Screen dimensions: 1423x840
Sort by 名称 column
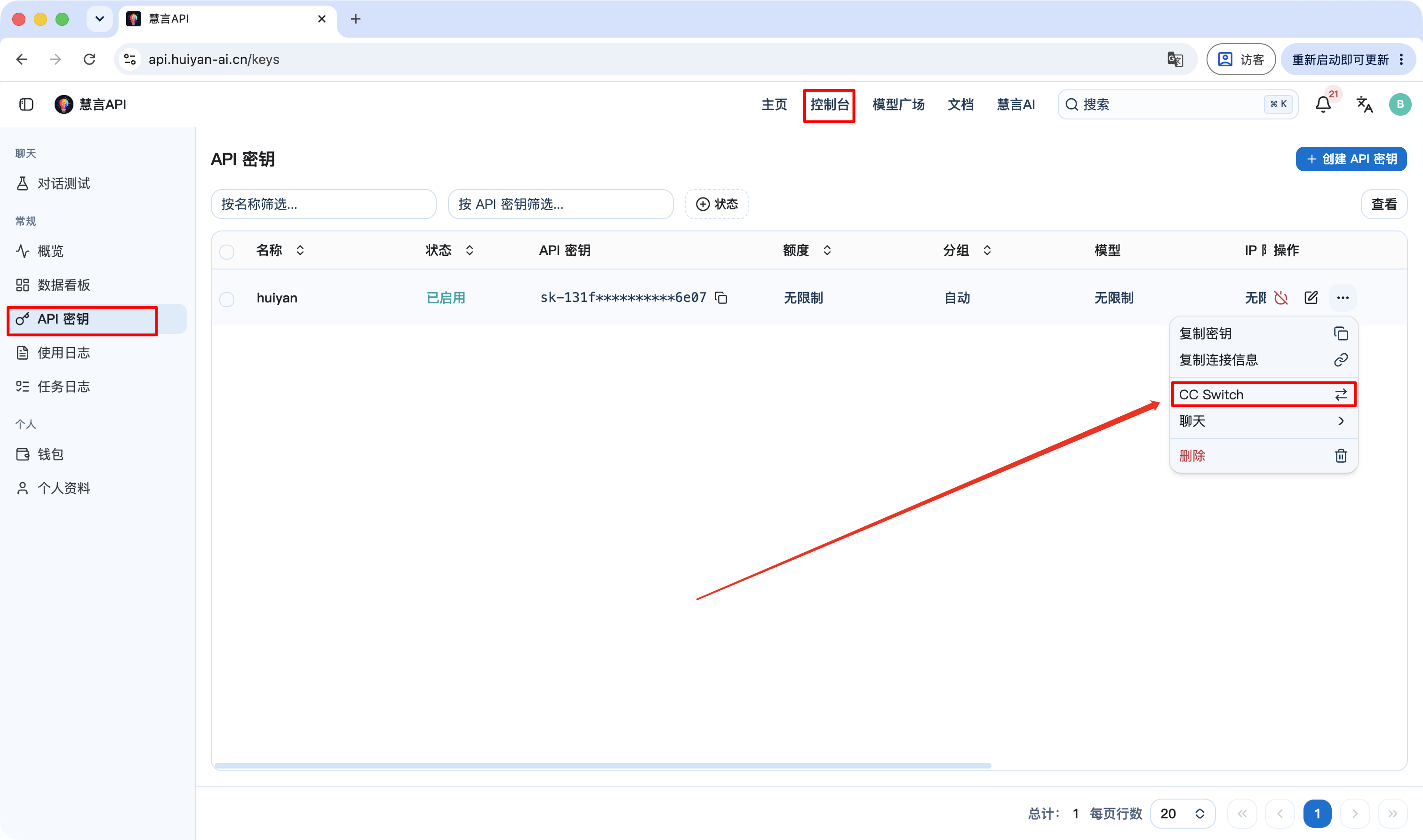[280, 250]
